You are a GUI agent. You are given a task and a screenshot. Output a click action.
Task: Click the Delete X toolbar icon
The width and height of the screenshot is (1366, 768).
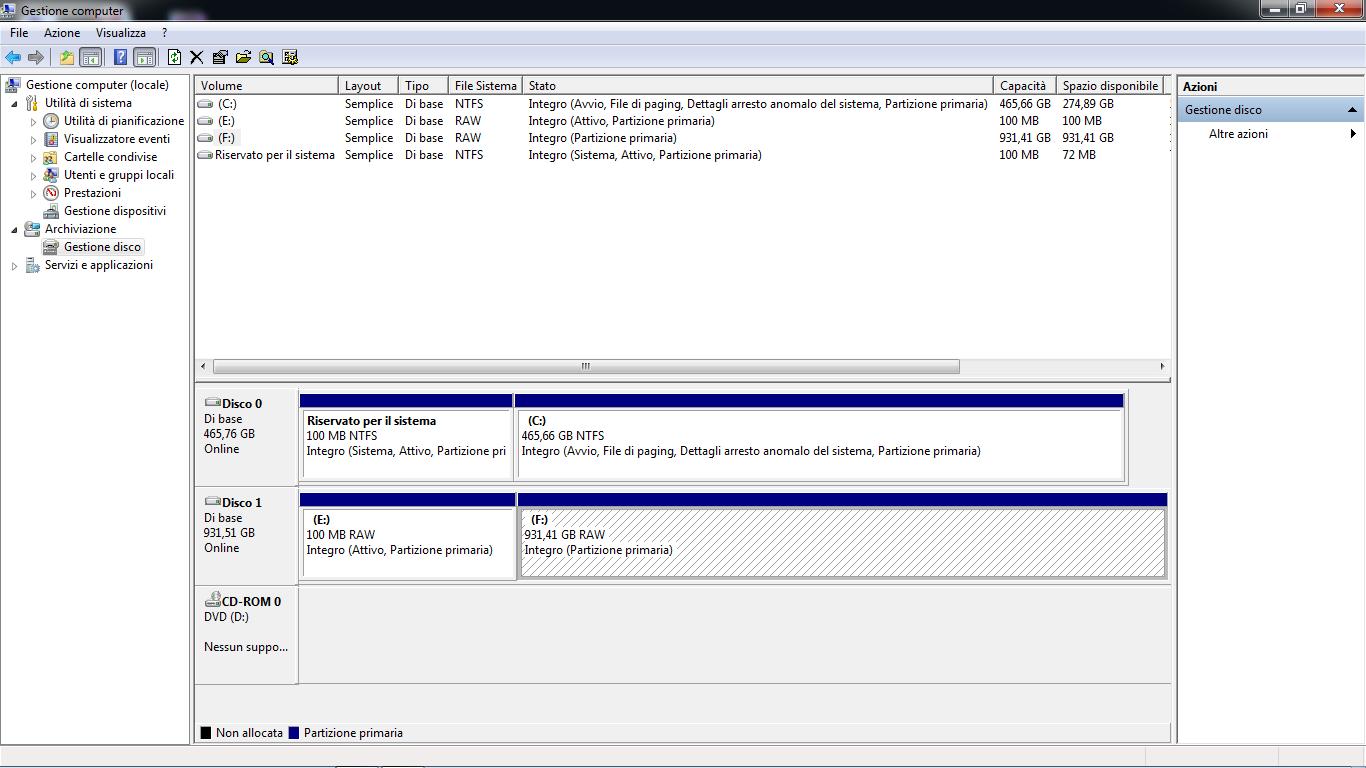point(197,57)
